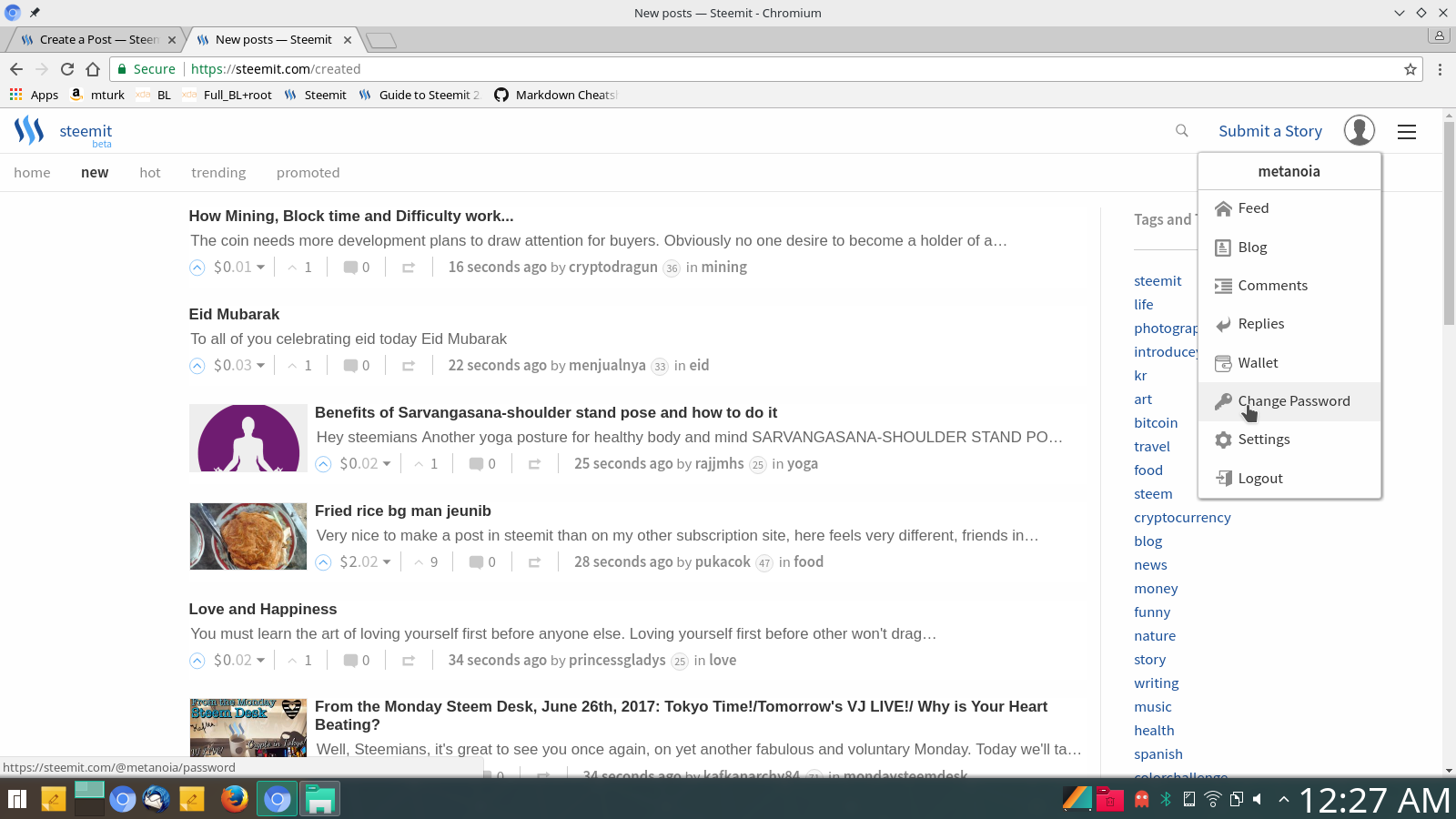Open the bitcoin tag link
This screenshot has width=1456, height=819.
click(1156, 423)
